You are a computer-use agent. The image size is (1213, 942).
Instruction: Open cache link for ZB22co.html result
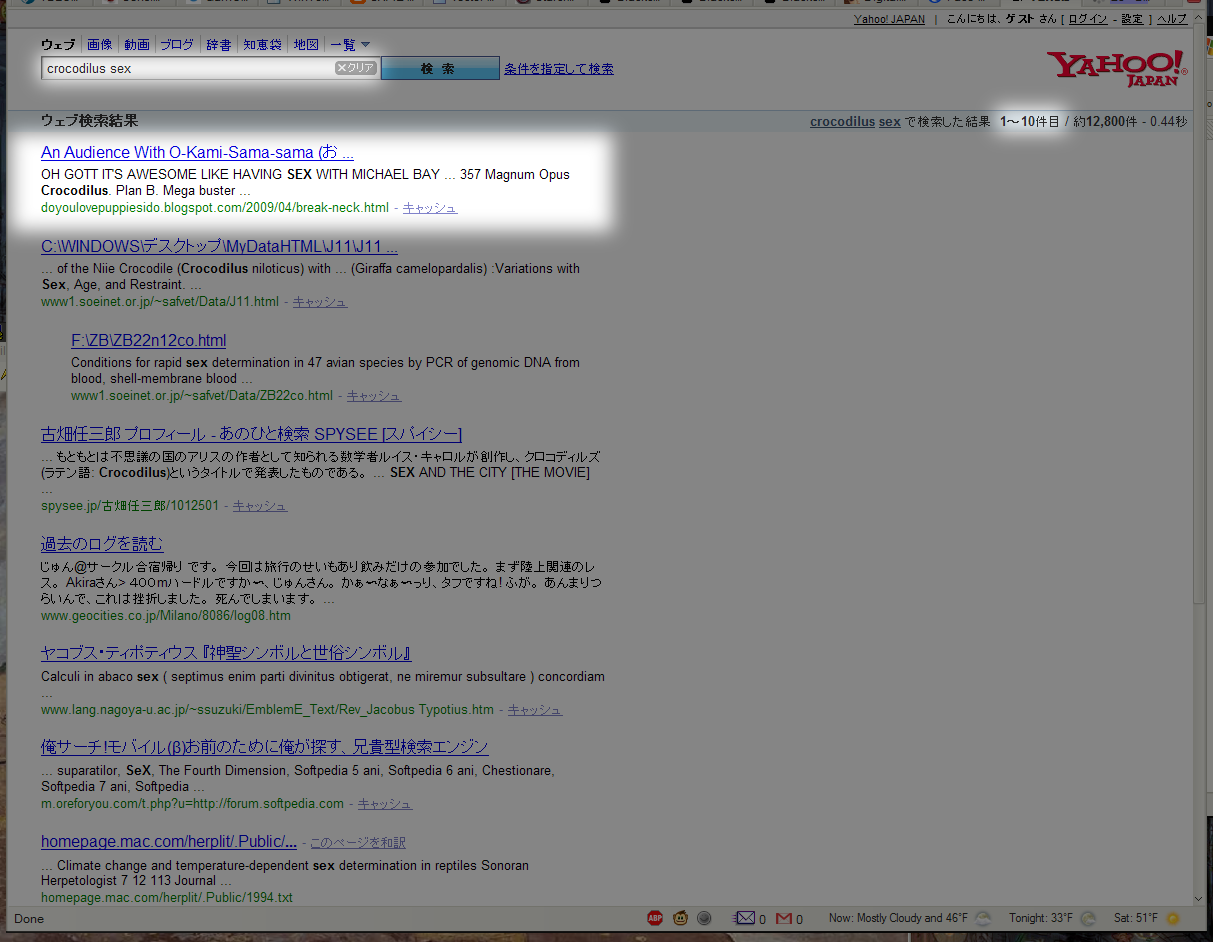click(374, 395)
